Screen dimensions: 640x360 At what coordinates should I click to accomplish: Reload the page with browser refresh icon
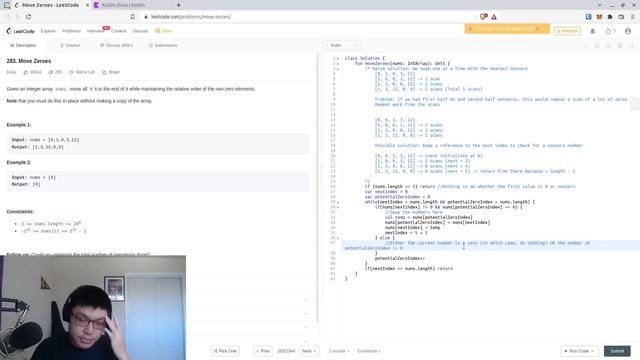click(29, 17)
